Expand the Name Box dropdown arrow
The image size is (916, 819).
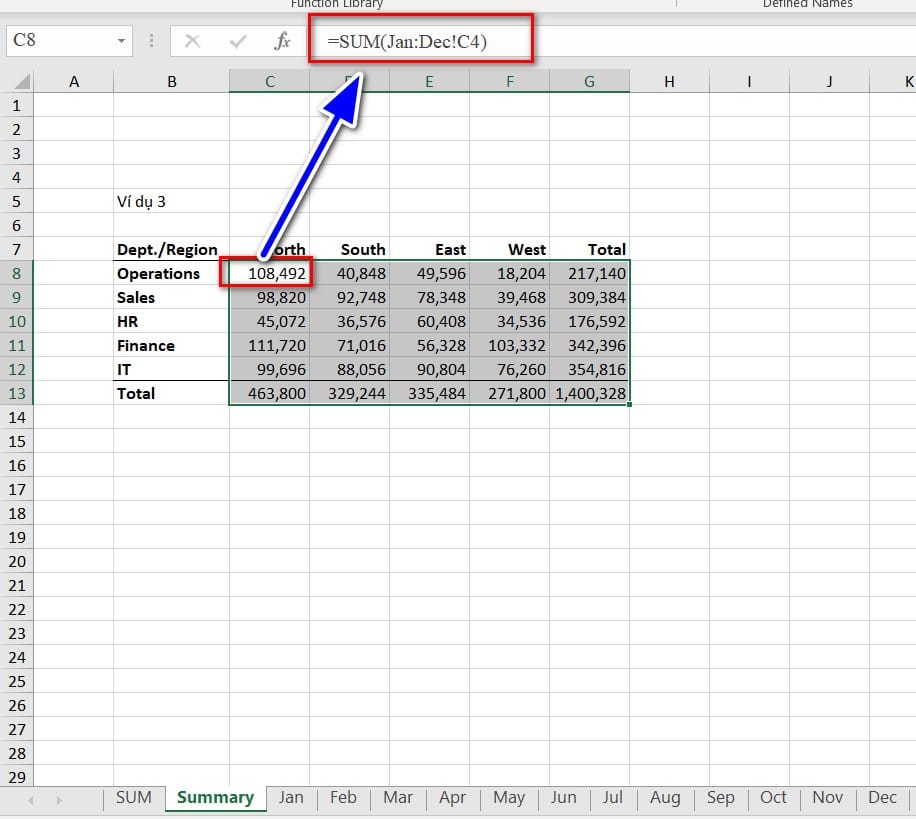point(122,41)
